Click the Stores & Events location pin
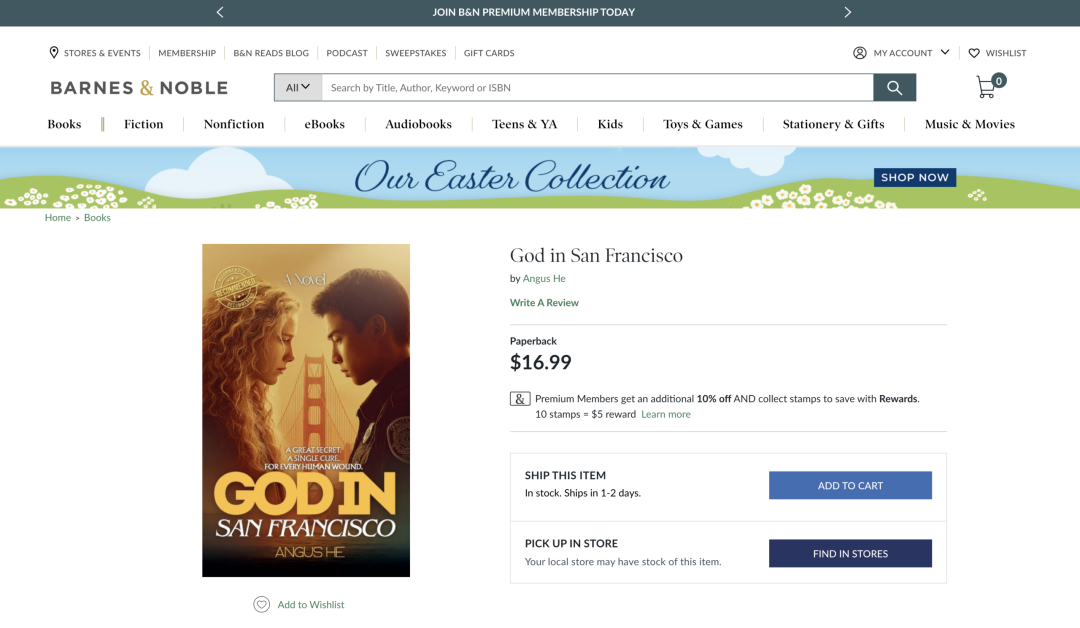This screenshot has height=628, width=1080. click(54, 53)
